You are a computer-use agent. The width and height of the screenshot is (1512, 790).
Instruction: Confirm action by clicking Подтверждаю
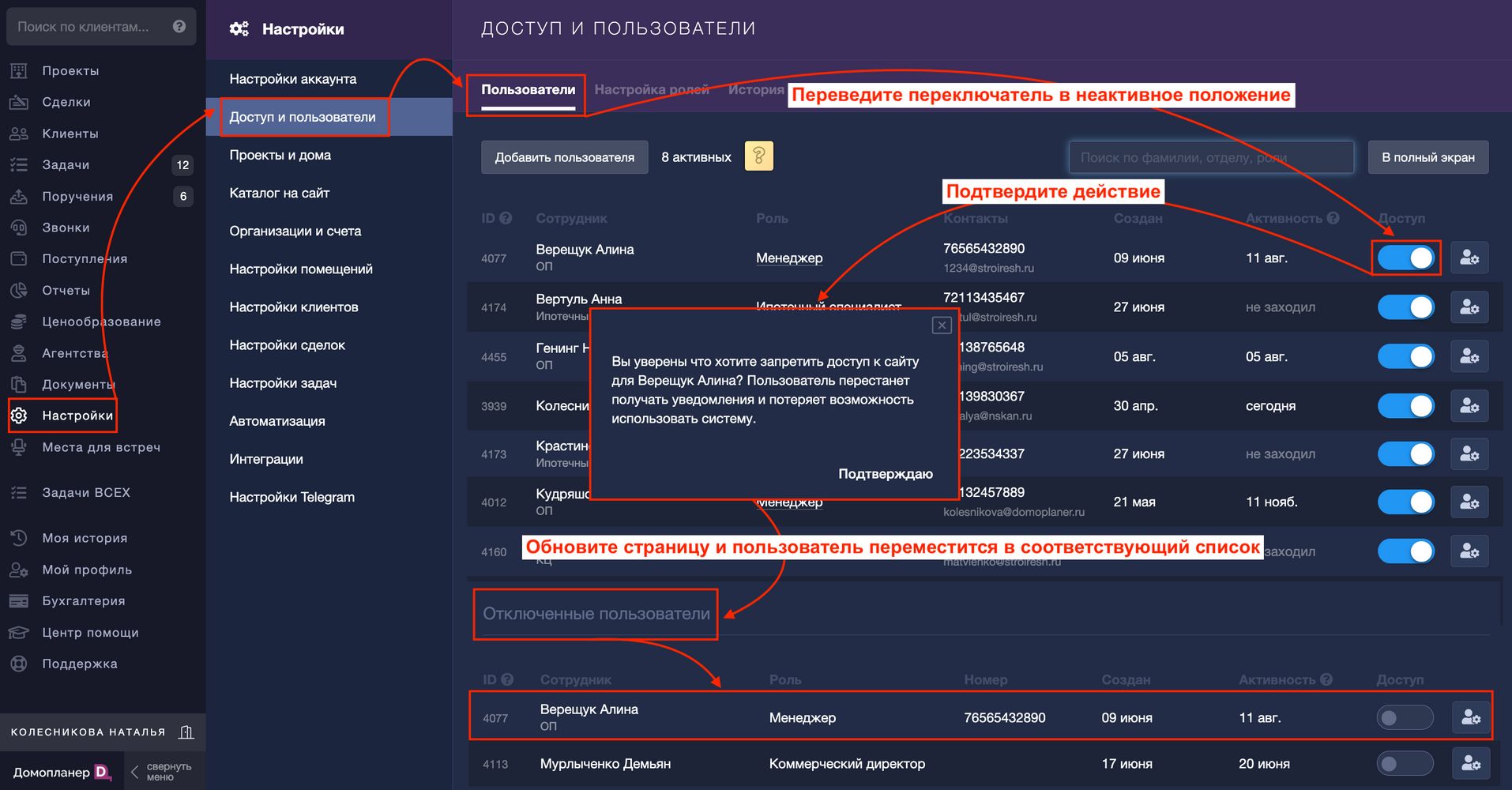885,474
